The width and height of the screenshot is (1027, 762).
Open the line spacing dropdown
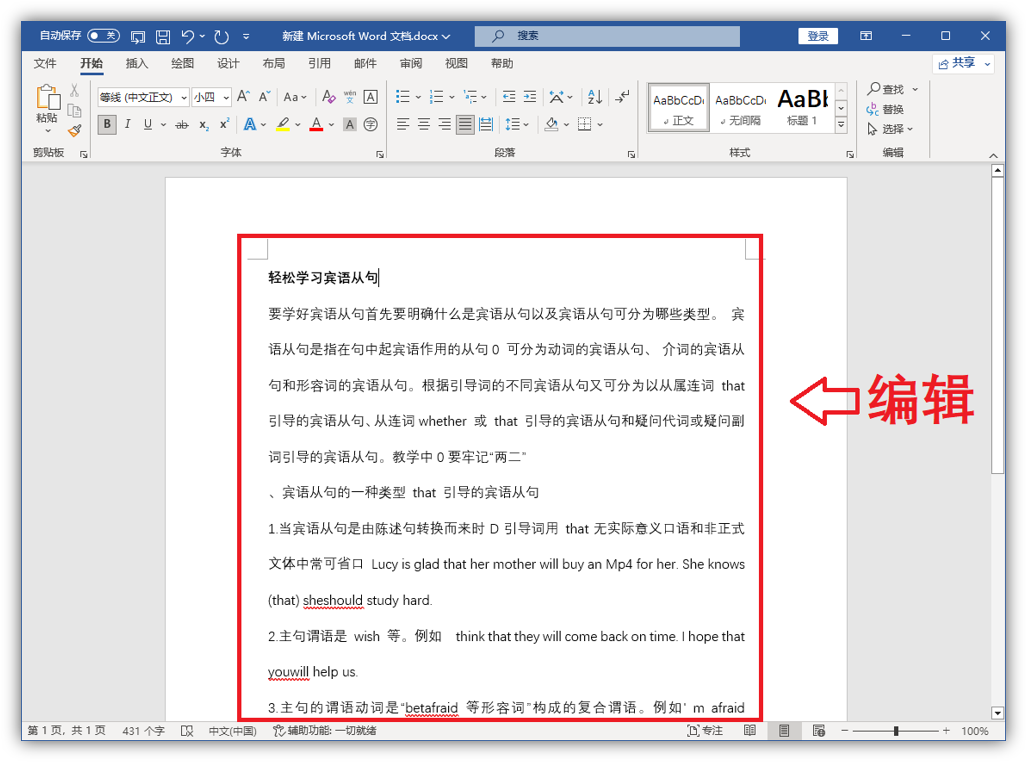517,125
